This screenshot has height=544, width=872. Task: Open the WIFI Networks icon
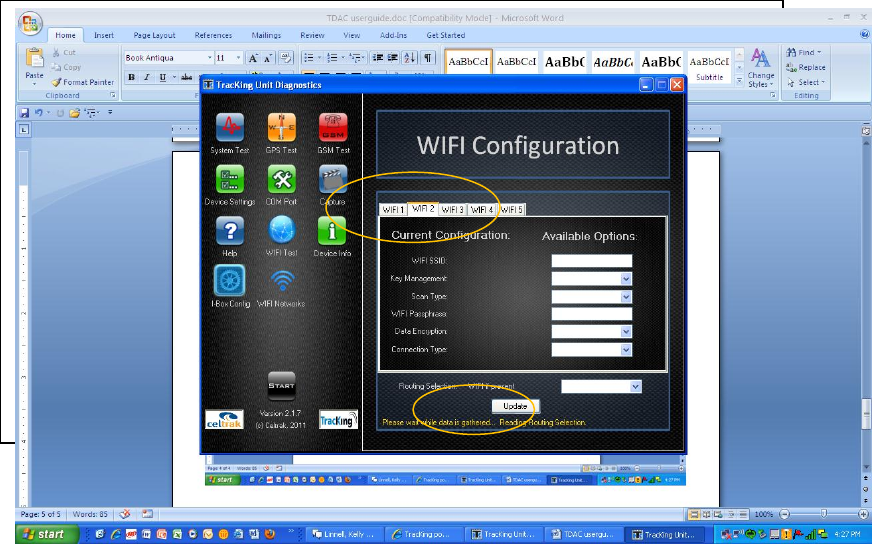pyautogui.click(x=282, y=281)
